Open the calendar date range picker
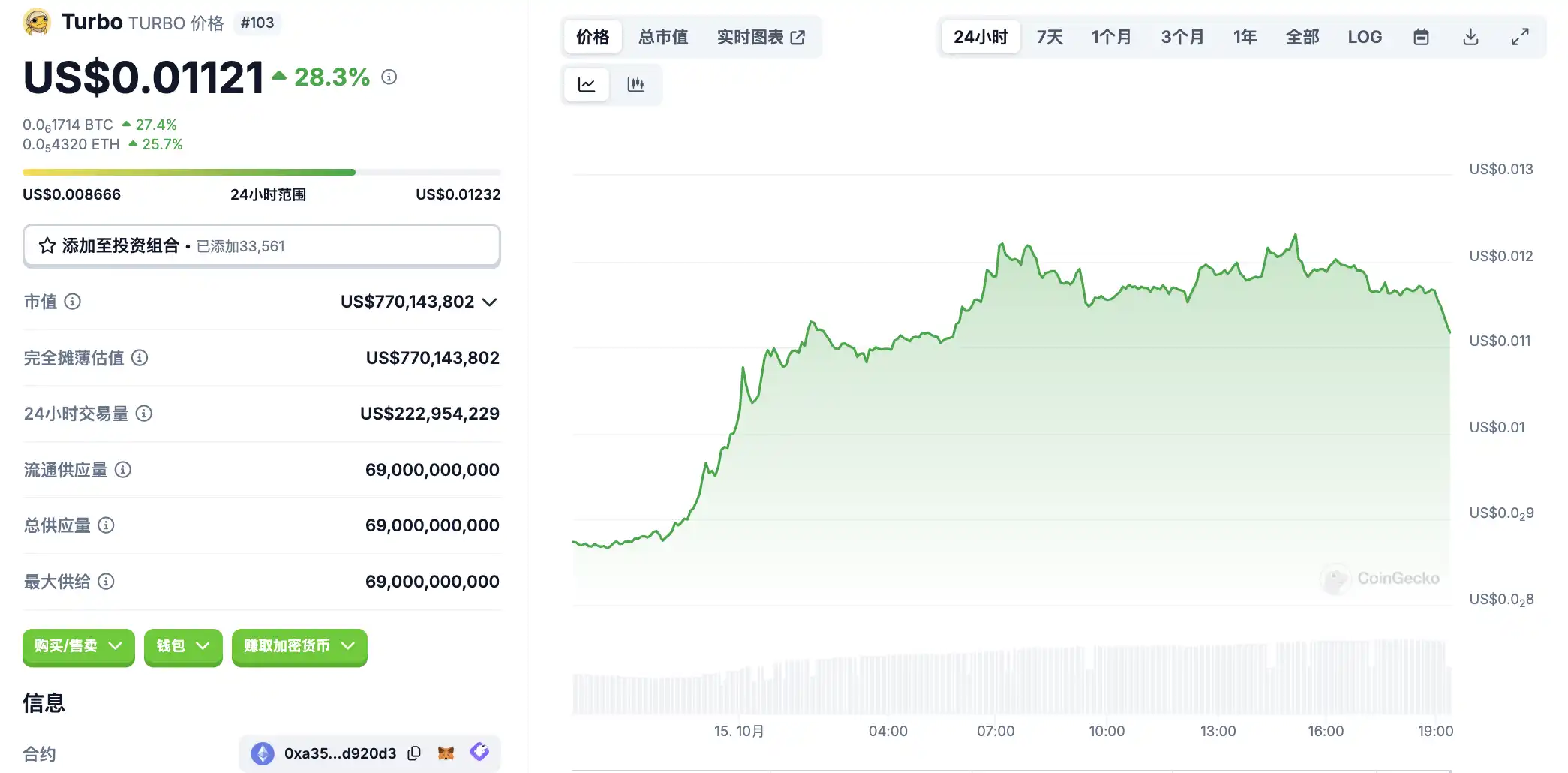The image size is (1568, 773). [x=1421, y=37]
